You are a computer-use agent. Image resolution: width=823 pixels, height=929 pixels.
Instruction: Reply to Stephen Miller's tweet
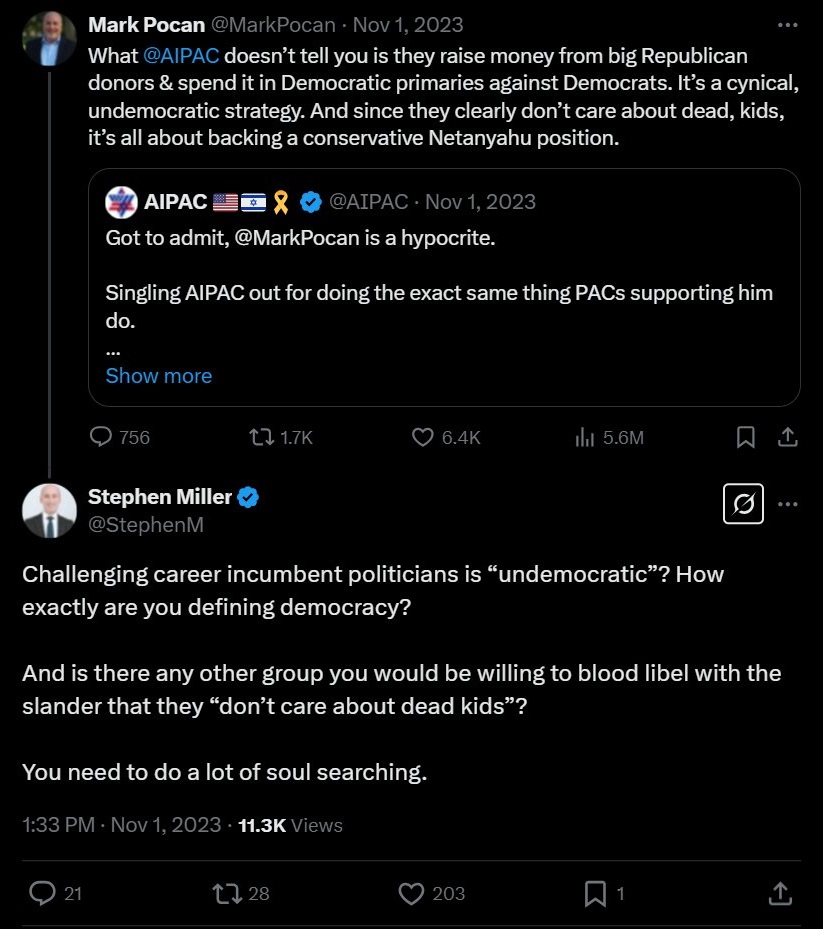(x=42, y=893)
